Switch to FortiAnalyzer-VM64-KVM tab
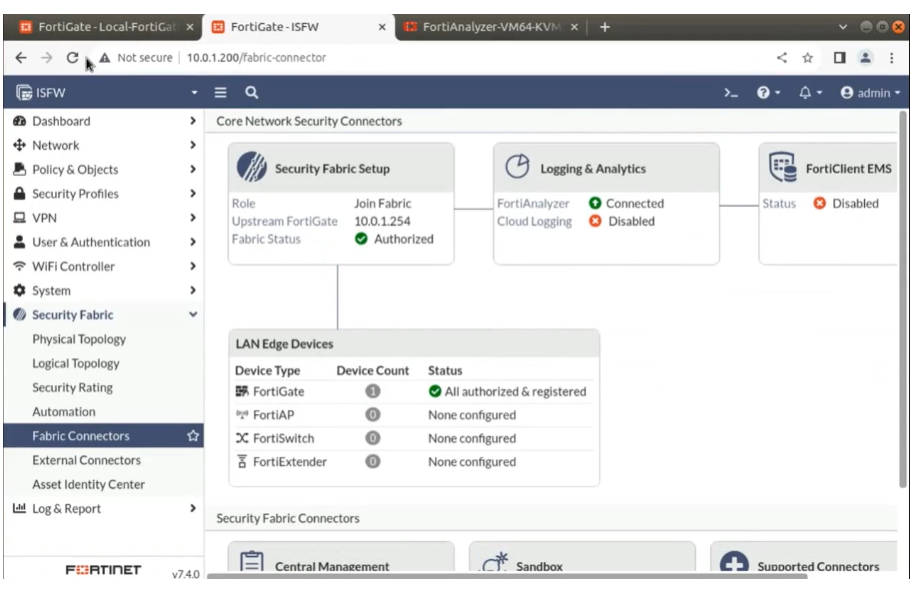Screen dimensions: 914x597 click(x=493, y=27)
